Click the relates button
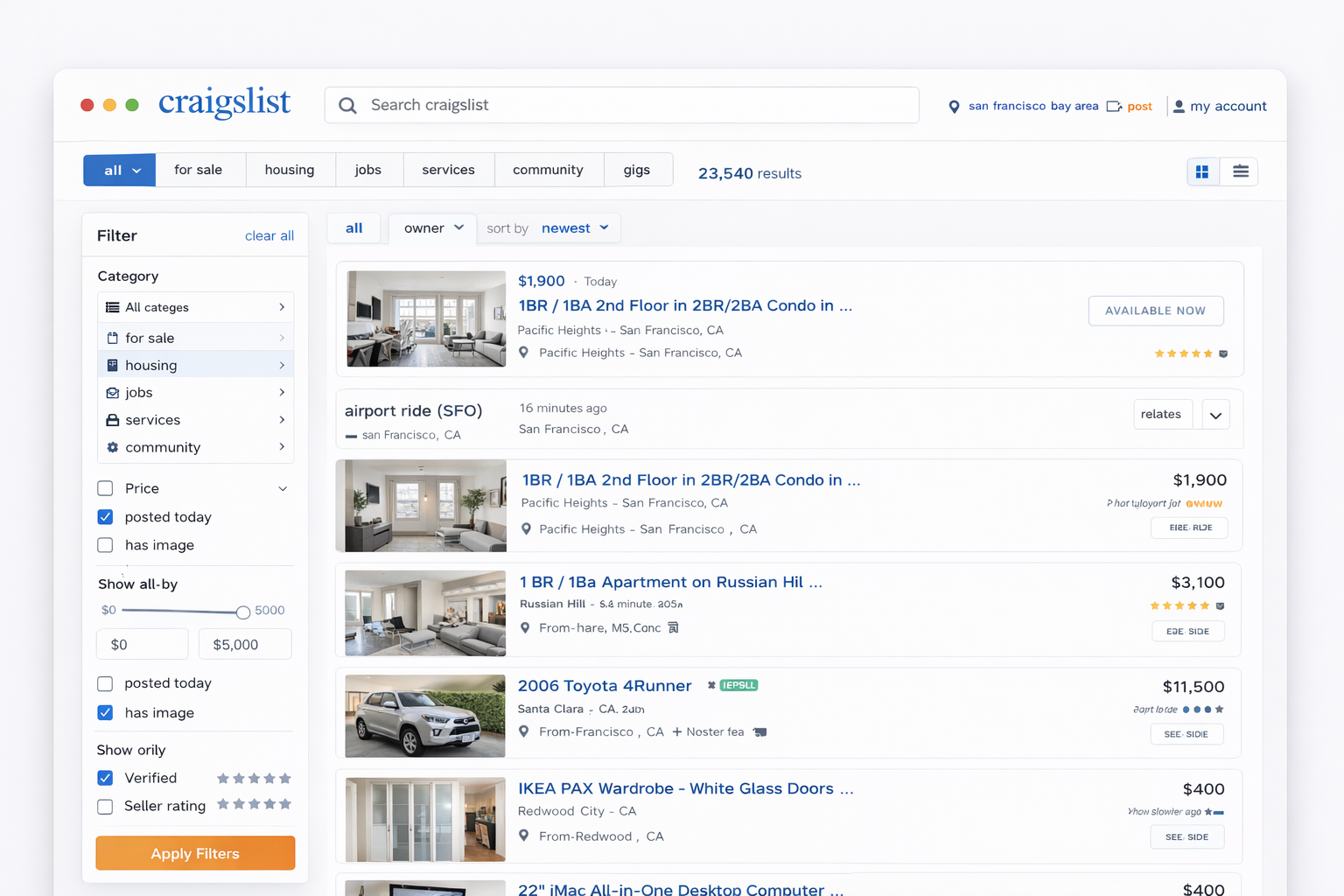The image size is (1344, 896). (x=1162, y=415)
